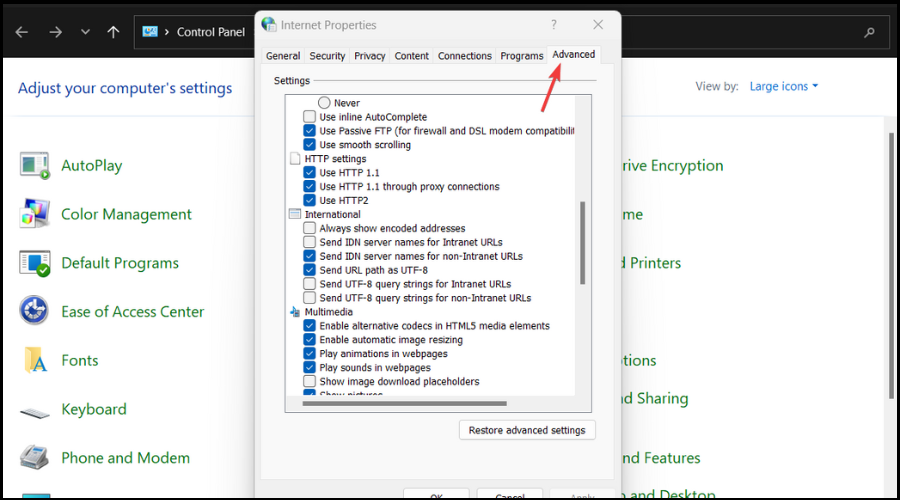Go forward with the Control Panel forward arrow
Image resolution: width=900 pixels, height=500 pixels.
(x=55, y=32)
